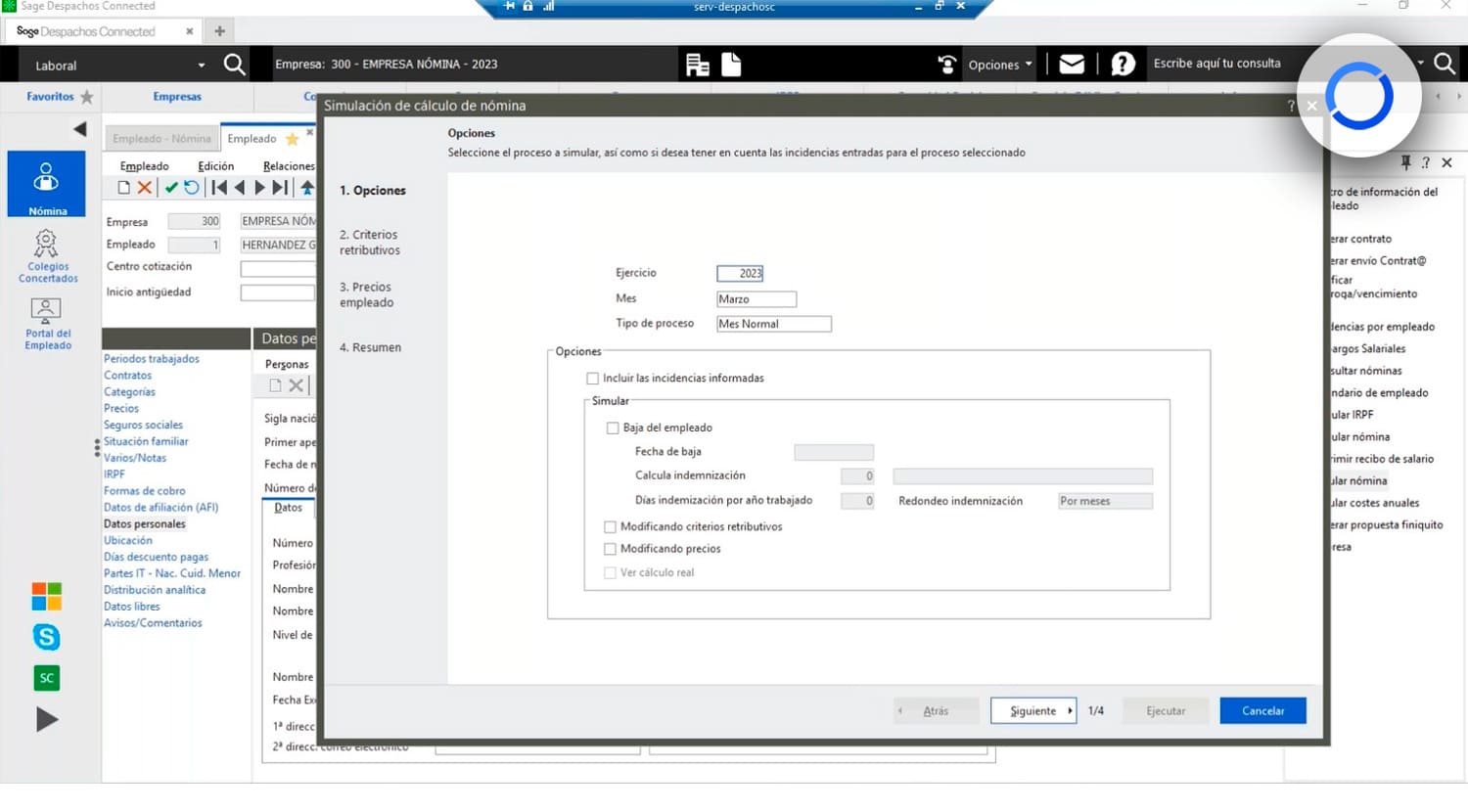Viewport: 1468px width, 812px height.
Task: Open the Opciones dropdown in top bar
Action: 998,65
